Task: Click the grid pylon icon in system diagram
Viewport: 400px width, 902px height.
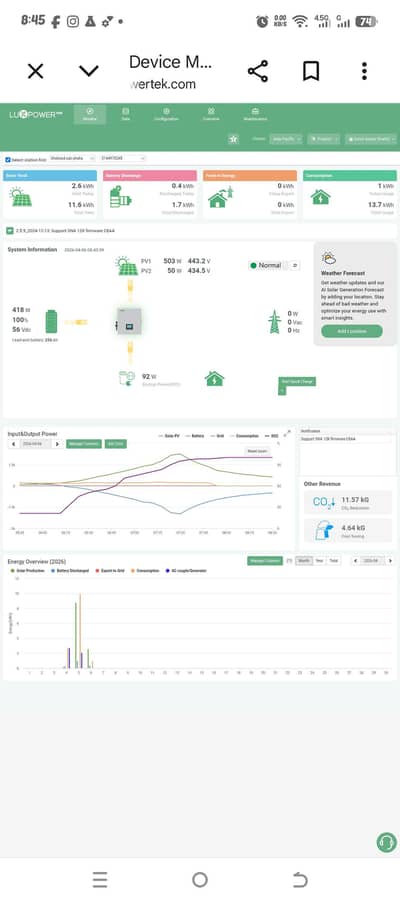Action: 275,322
